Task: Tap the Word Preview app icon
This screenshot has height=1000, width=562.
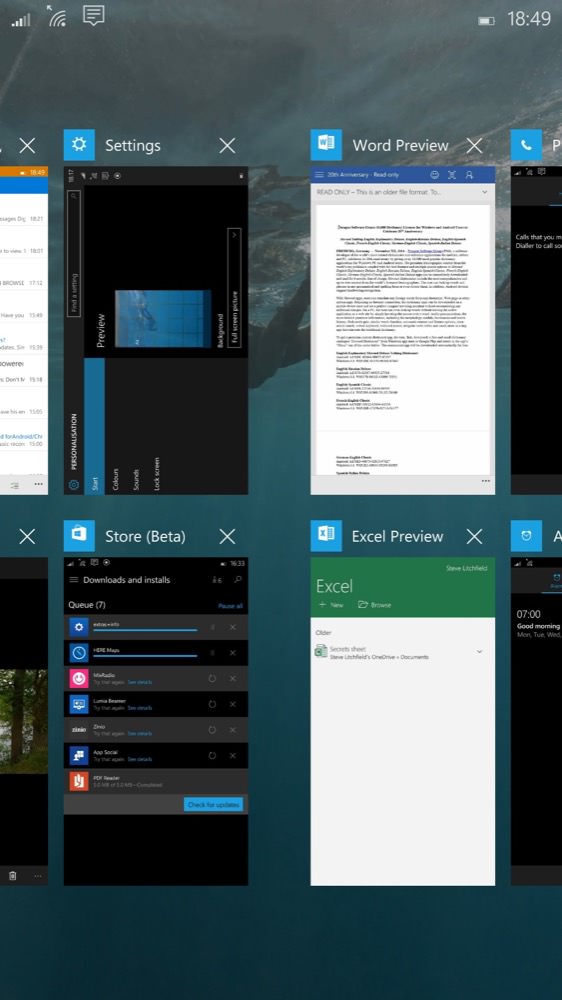Action: pos(326,145)
